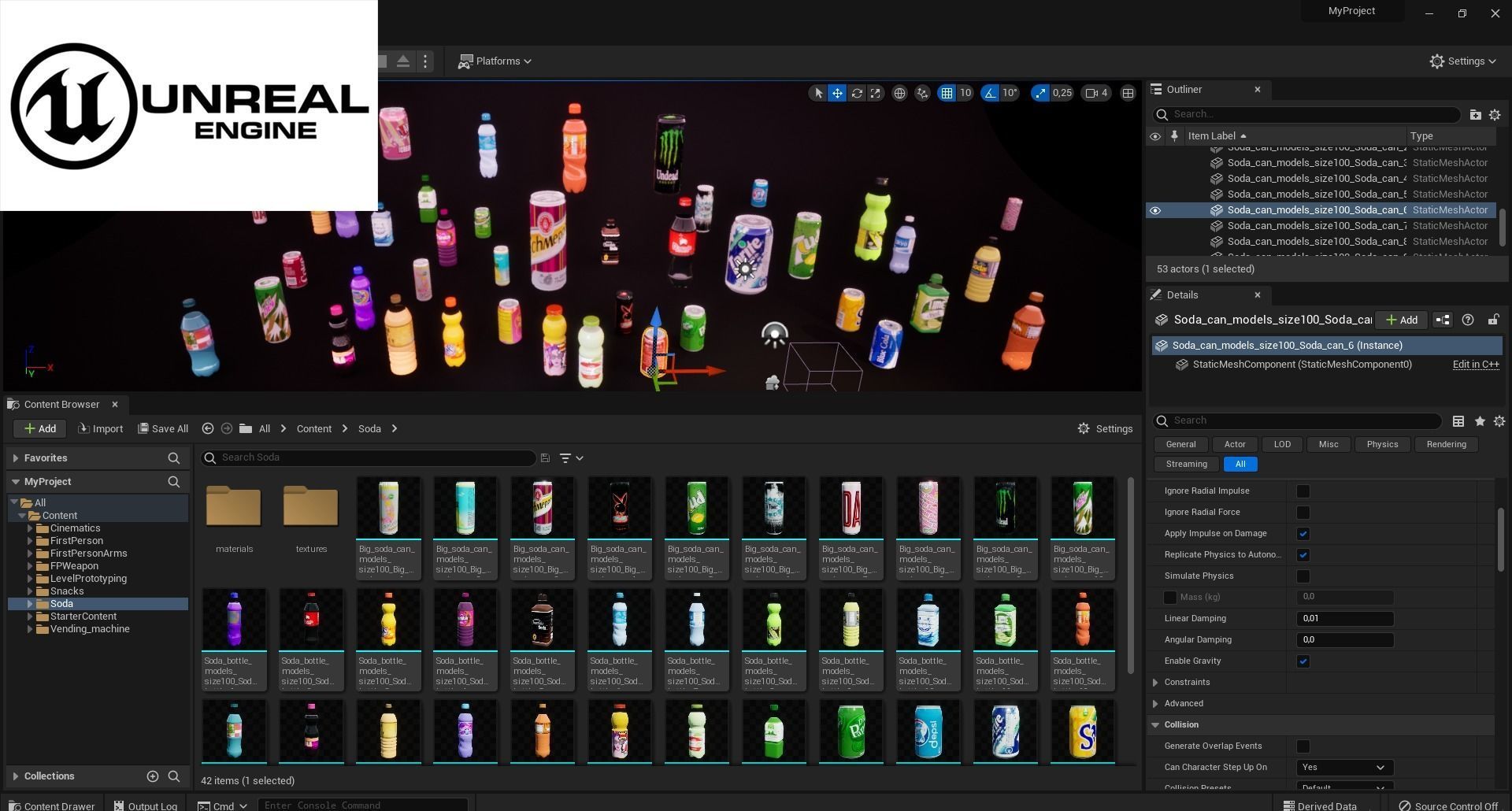Toggle surface snapping icon in viewport
Viewport: 1512px width, 811px height.
pos(922,93)
